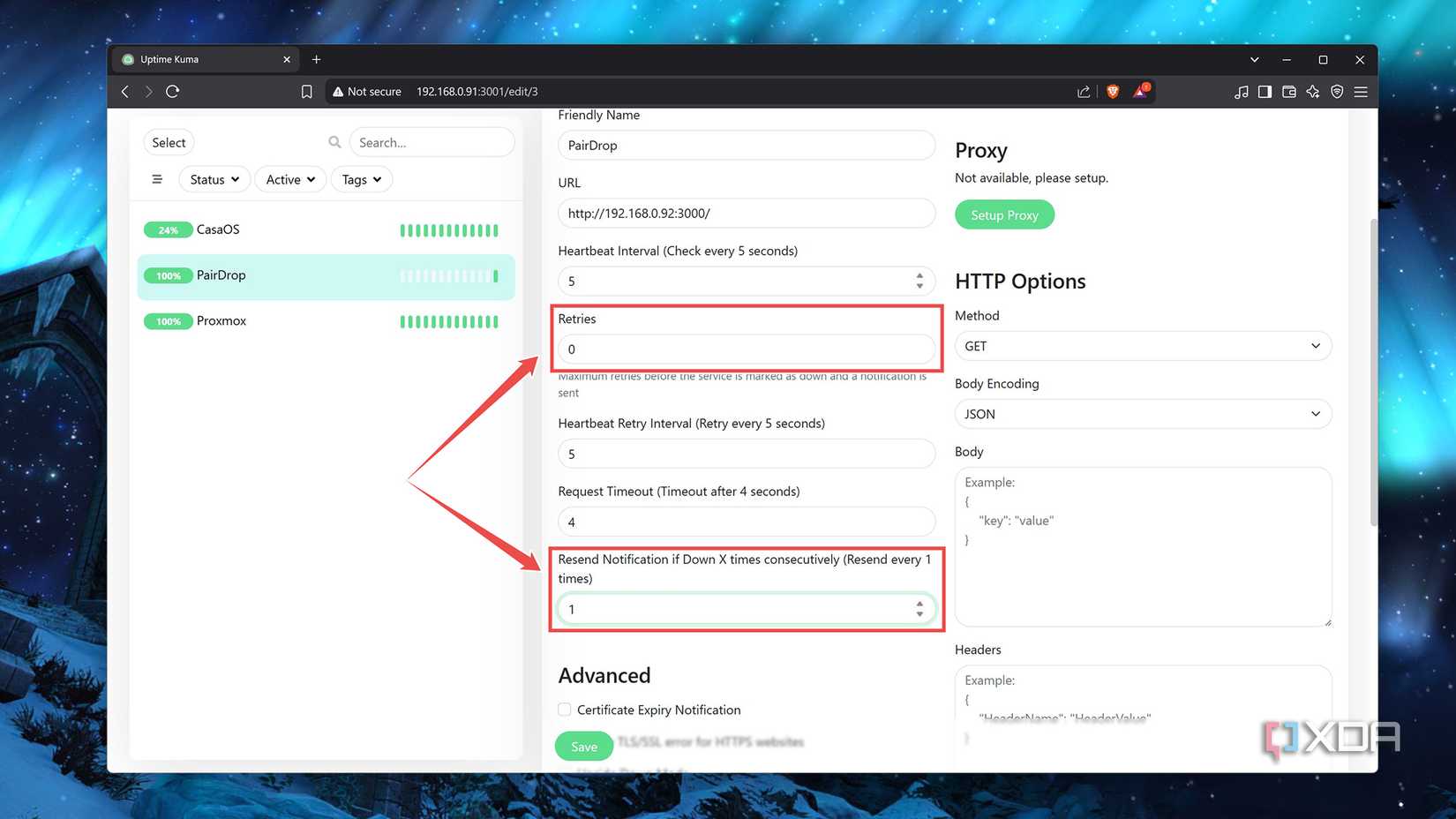Open the media playback control icon
Screen dimensions: 1456x819
tap(1241, 91)
